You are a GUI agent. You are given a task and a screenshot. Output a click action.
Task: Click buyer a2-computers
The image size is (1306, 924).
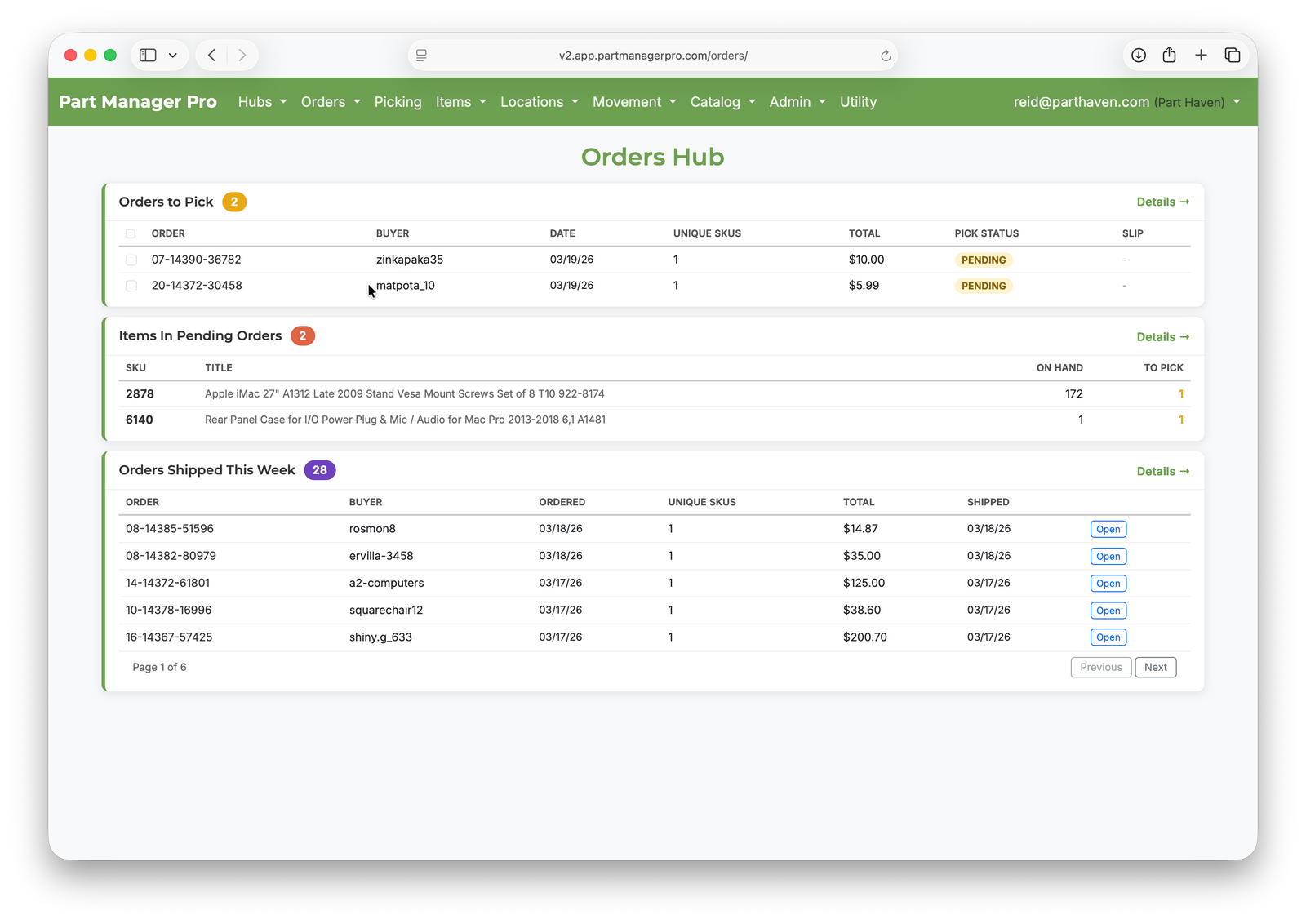387,583
